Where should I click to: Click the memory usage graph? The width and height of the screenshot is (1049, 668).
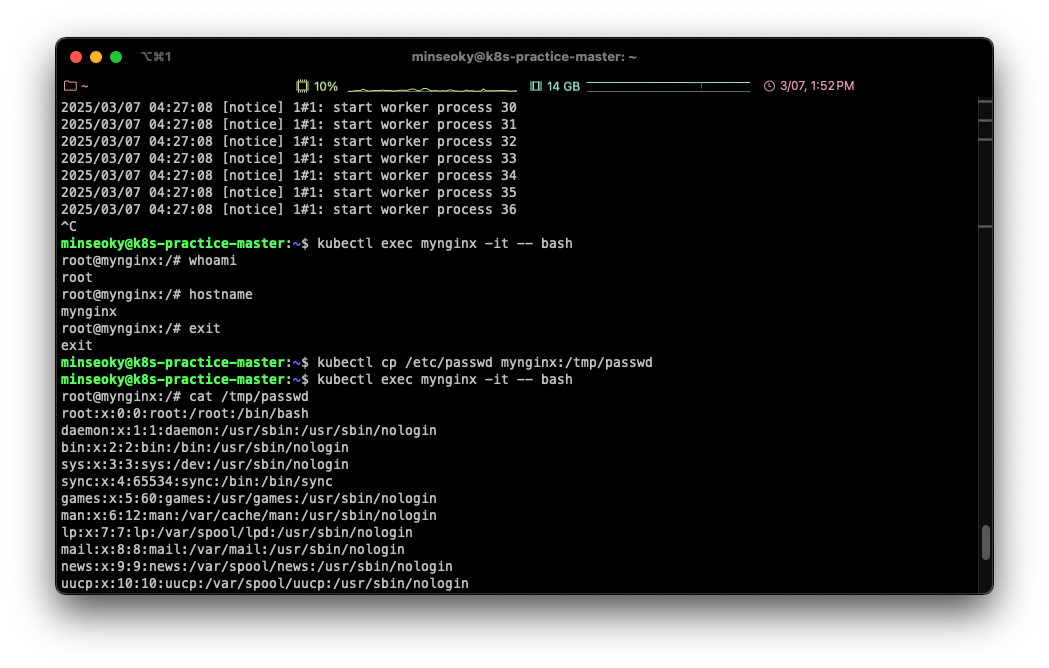coord(668,86)
